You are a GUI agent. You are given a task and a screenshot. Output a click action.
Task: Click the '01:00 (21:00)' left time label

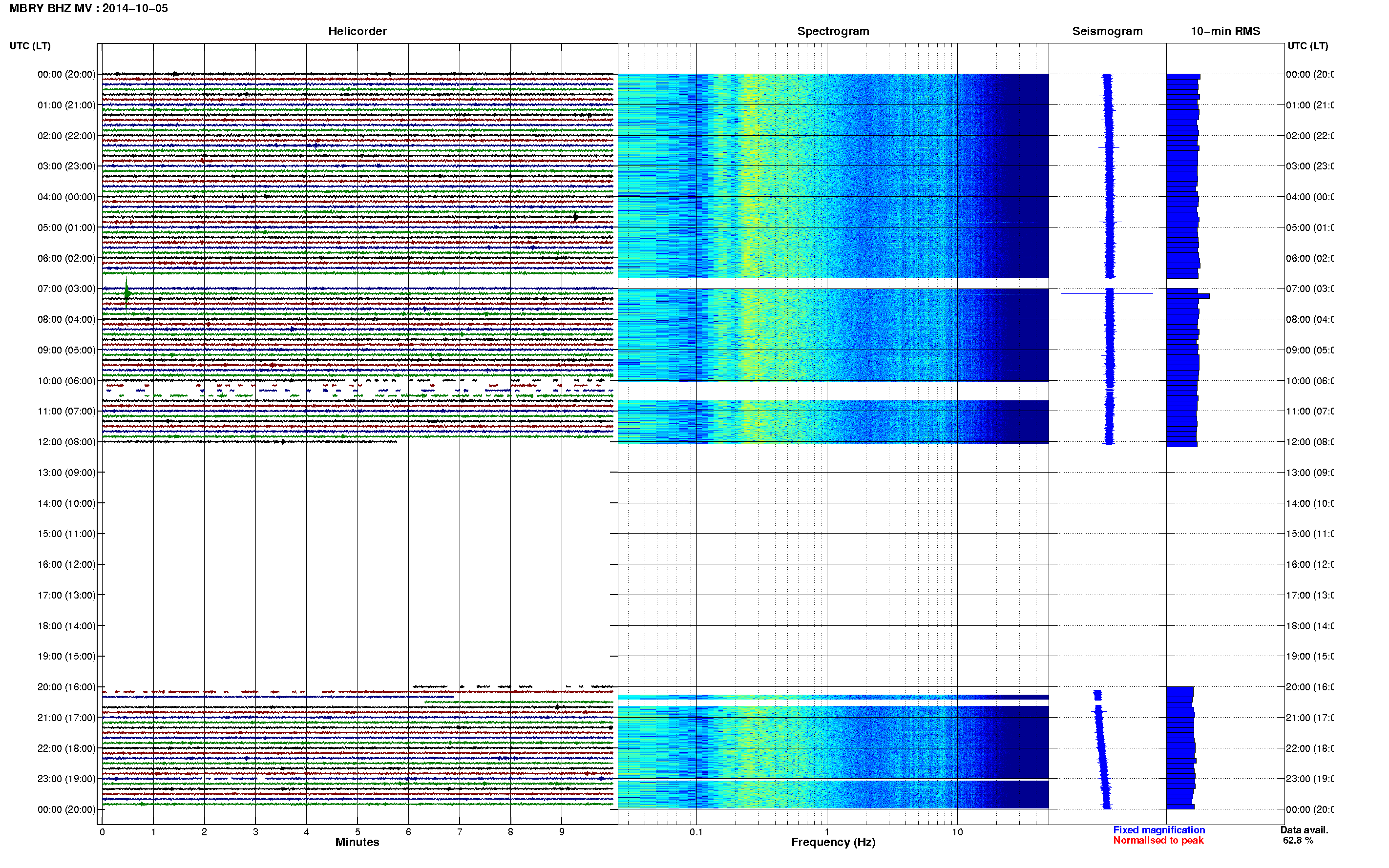click(x=66, y=105)
